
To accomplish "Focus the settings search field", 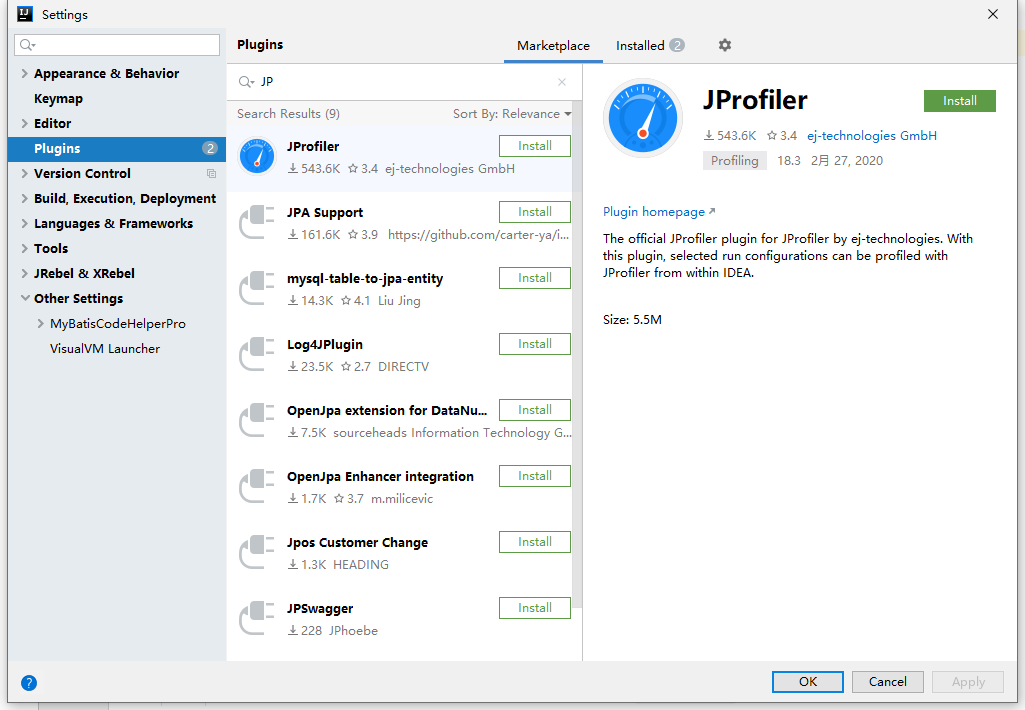I will tap(117, 44).
